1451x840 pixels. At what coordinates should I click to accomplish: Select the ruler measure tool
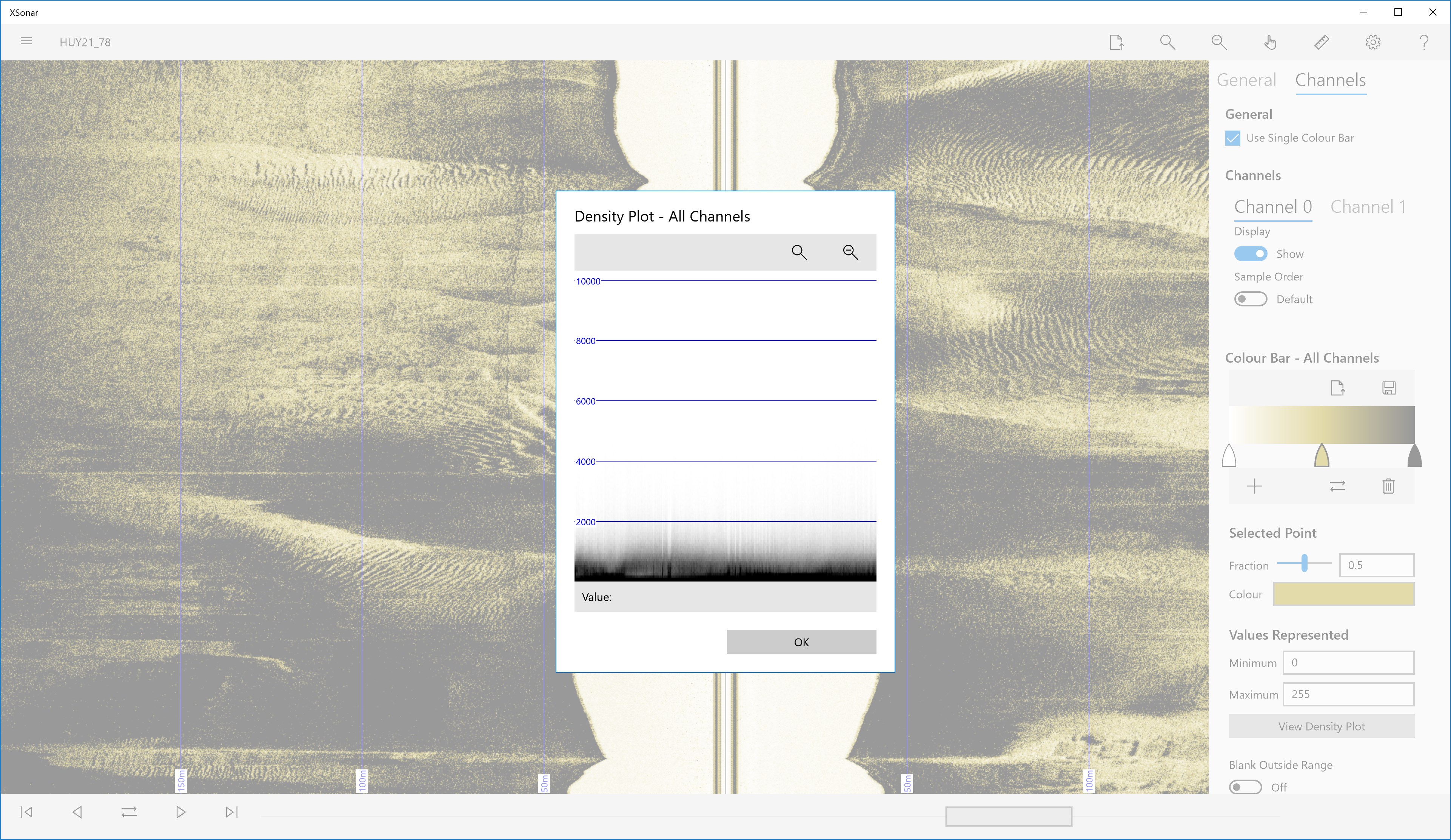coord(1322,42)
